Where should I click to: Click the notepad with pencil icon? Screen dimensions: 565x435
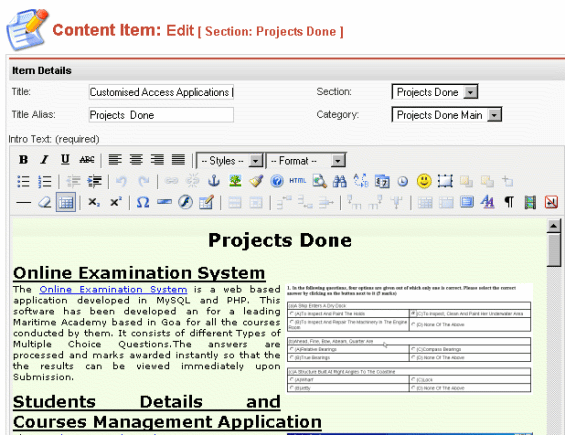206,203
